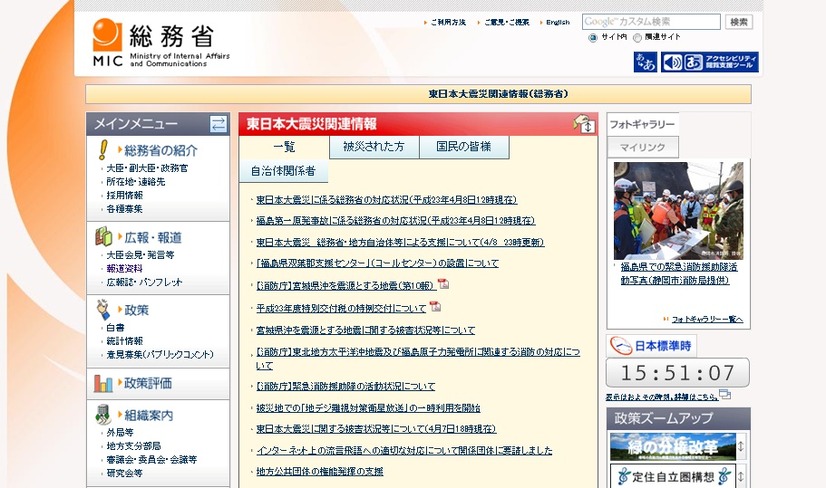The width and height of the screenshot is (826, 488).
Task: Open PDF icon next to 平成23年度特別交付税
Action: 435,306
